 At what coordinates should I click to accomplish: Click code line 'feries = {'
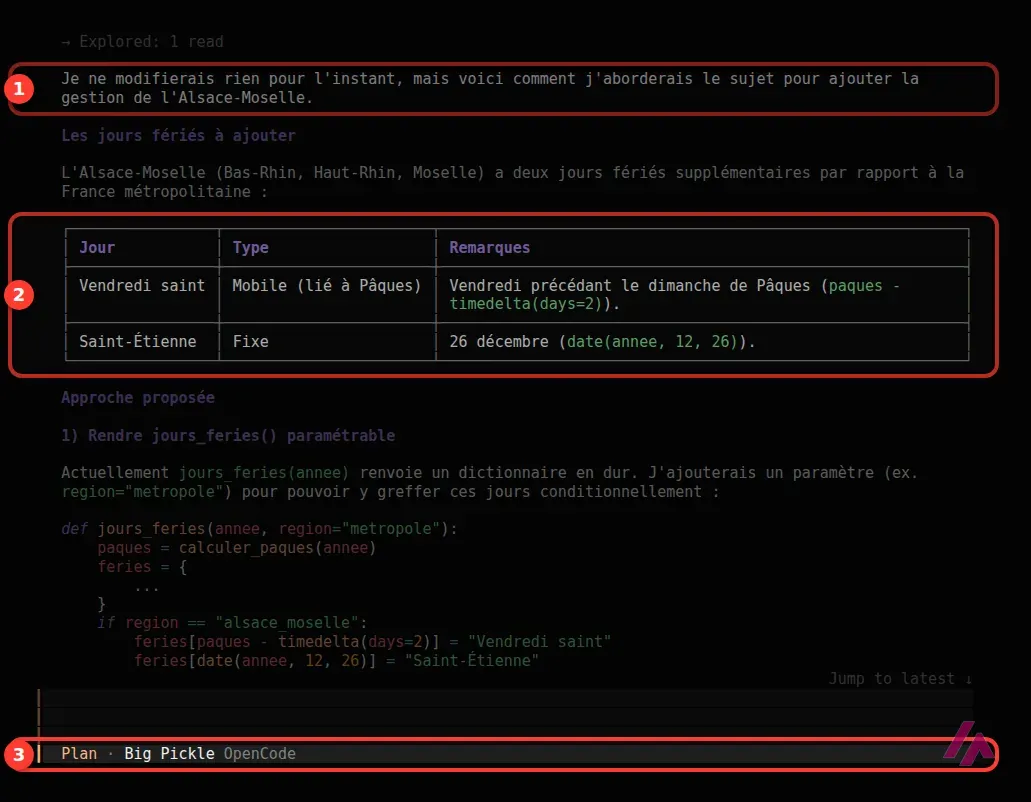(142, 567)
